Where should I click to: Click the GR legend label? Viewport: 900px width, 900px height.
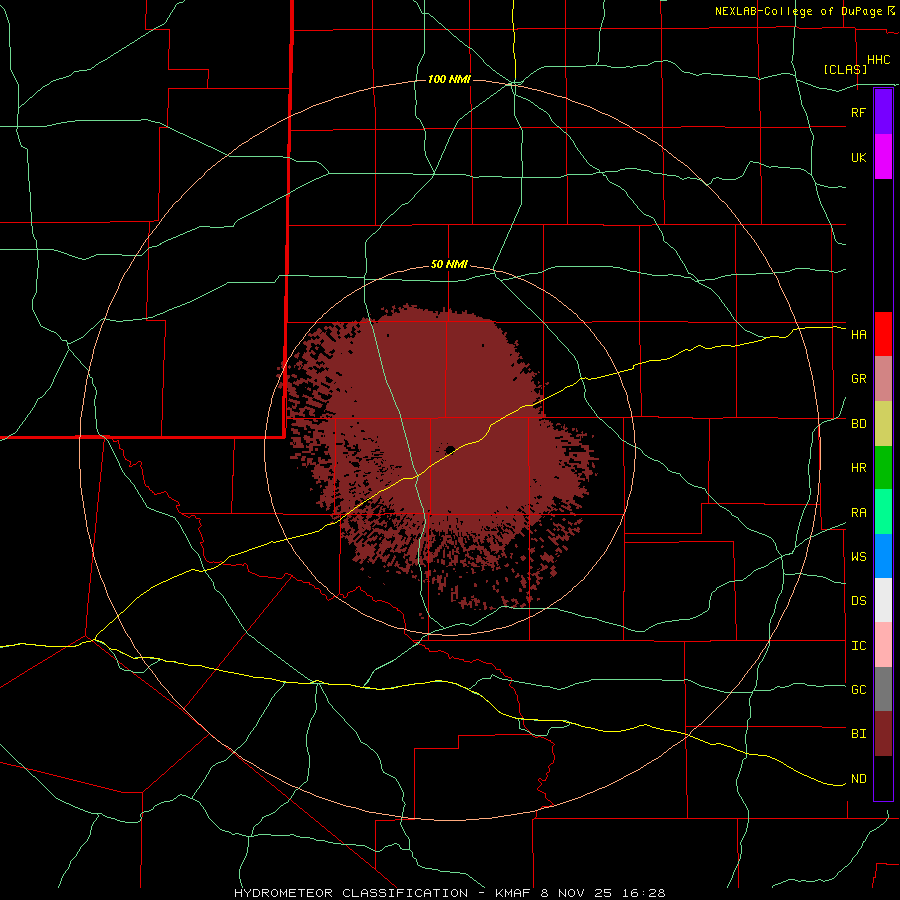point(858,379)
